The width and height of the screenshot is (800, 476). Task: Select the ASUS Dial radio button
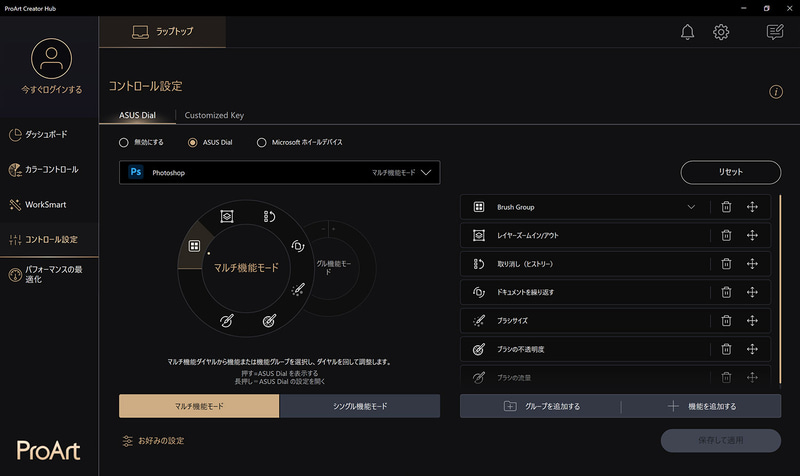[192, 143]
